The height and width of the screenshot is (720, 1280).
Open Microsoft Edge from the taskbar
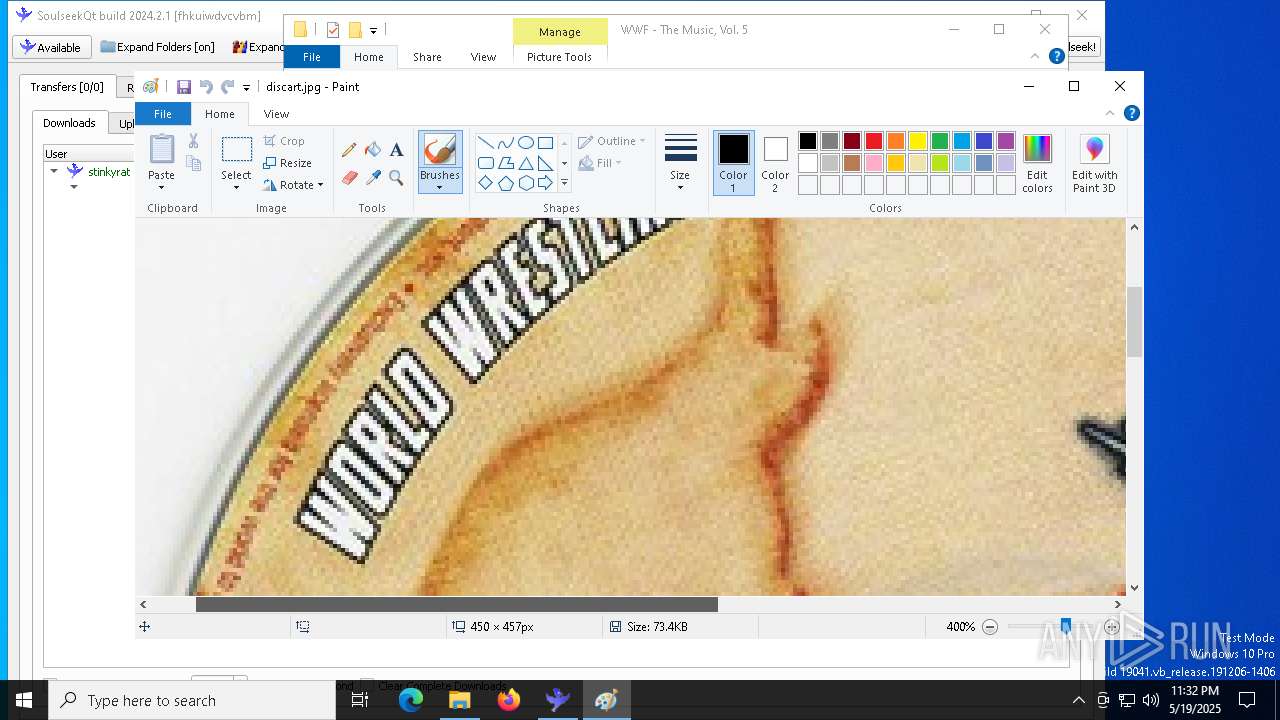click(411, 700)
